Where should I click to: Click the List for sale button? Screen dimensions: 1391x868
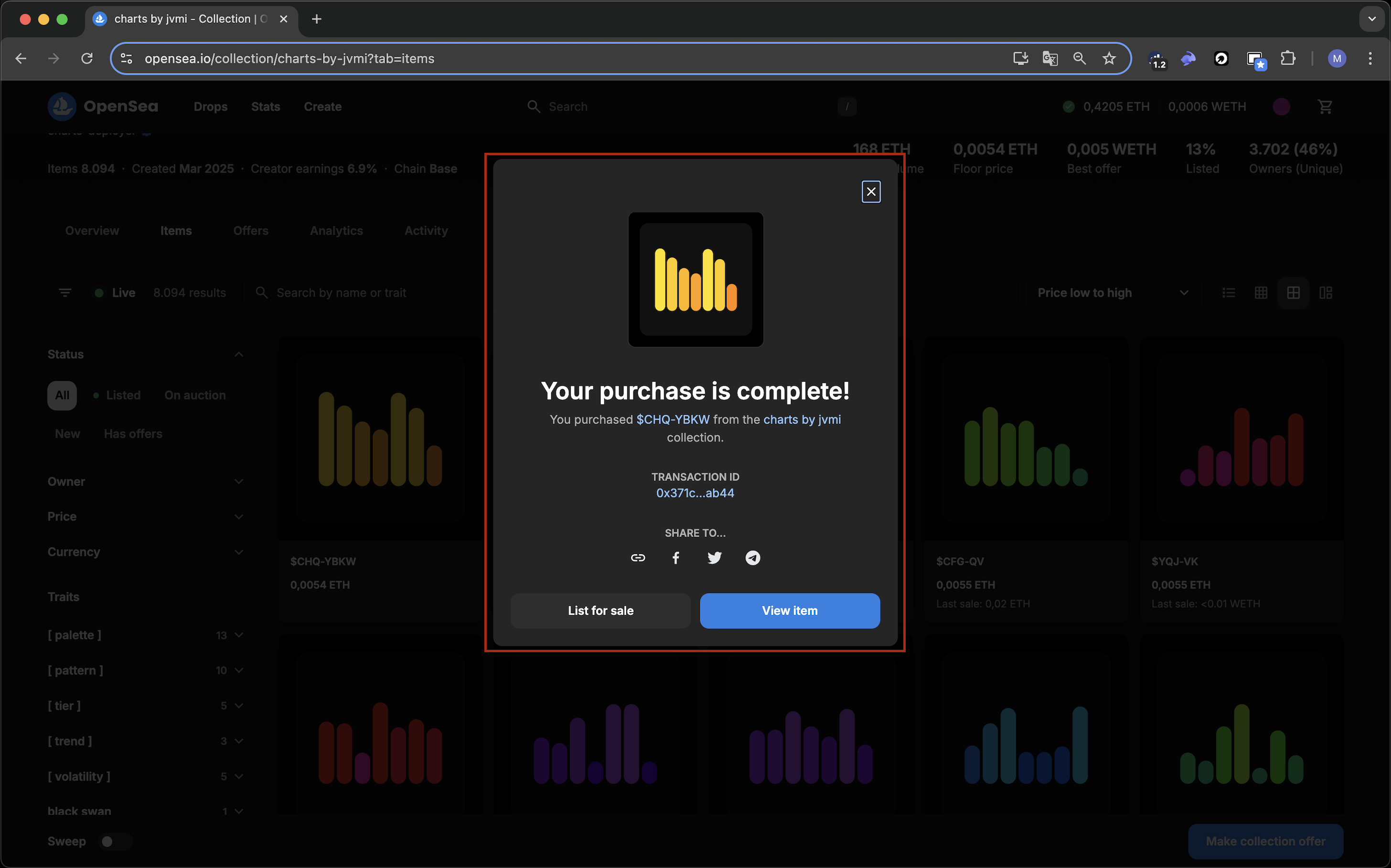pyautogui.click(x=601, y=611)
